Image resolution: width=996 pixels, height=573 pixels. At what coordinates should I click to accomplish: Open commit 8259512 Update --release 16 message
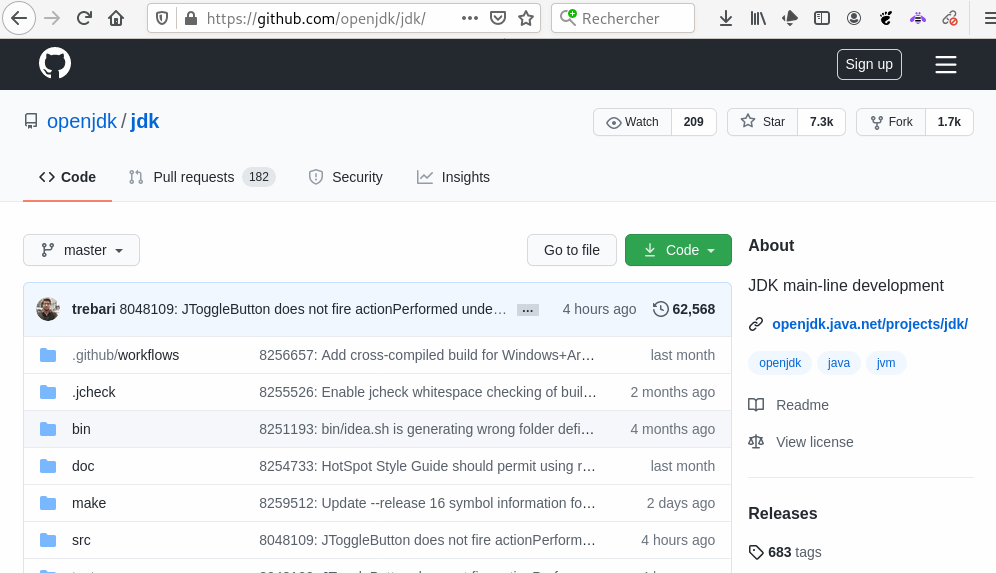pos(427,503)
